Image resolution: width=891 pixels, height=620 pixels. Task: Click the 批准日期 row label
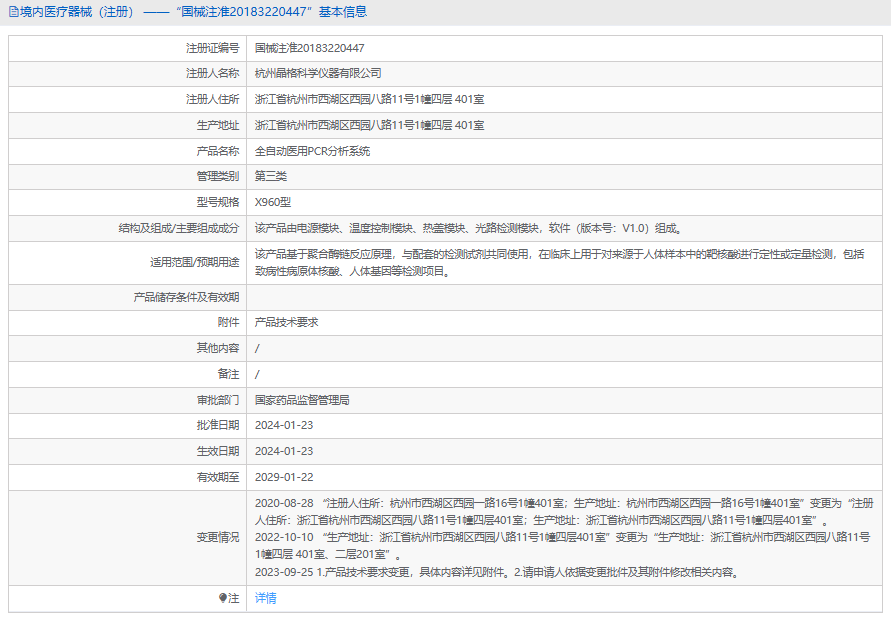tap(217, 425)
